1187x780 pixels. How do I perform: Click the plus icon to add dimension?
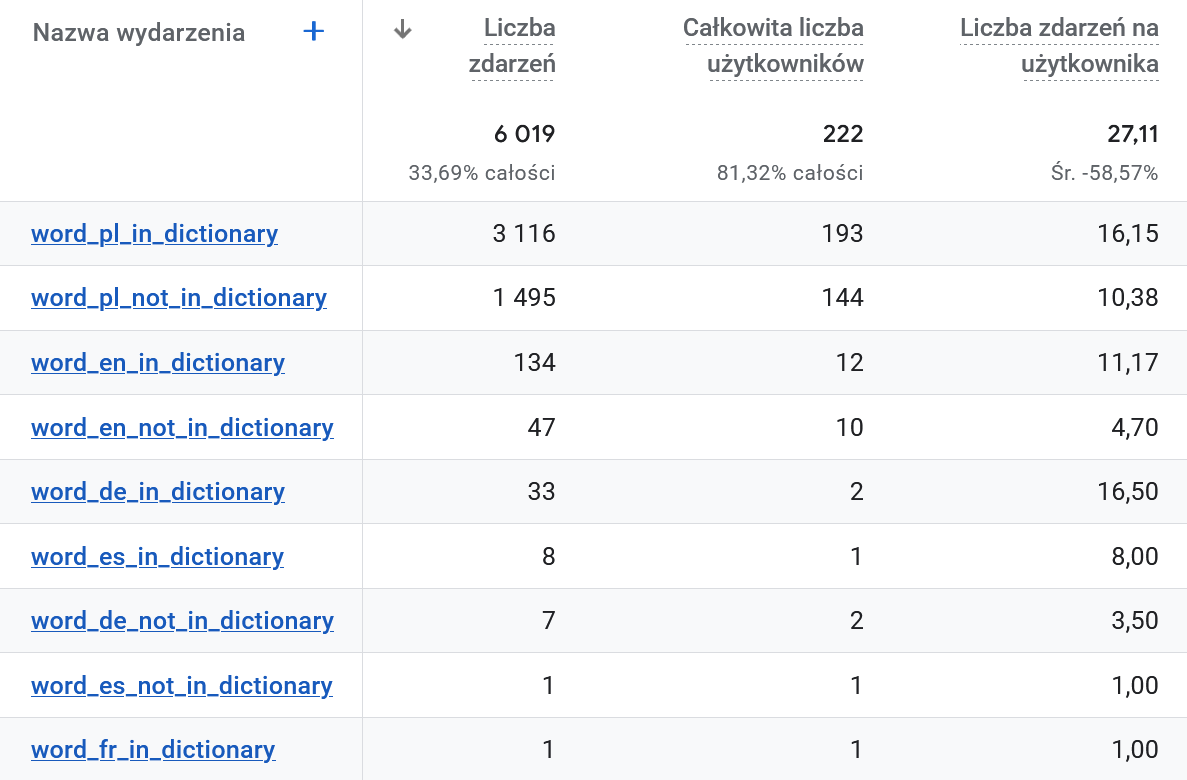(x=313, y=32)
